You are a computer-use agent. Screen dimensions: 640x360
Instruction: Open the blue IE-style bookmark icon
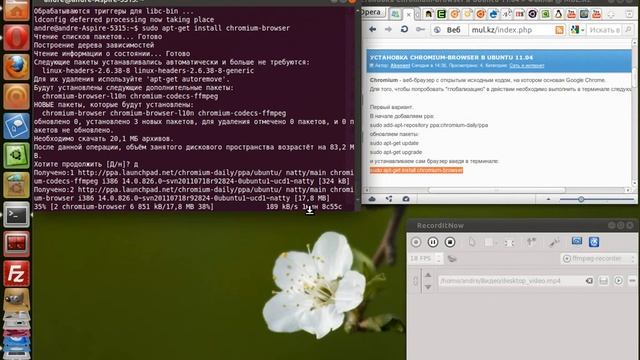(x=493, y=14)
